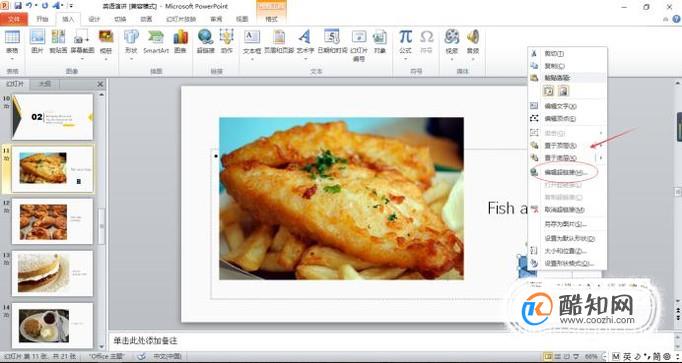Screen dimensions: 682x363
Task: Switch to the 设计 design ribbon tab
Action: point(94,19)
